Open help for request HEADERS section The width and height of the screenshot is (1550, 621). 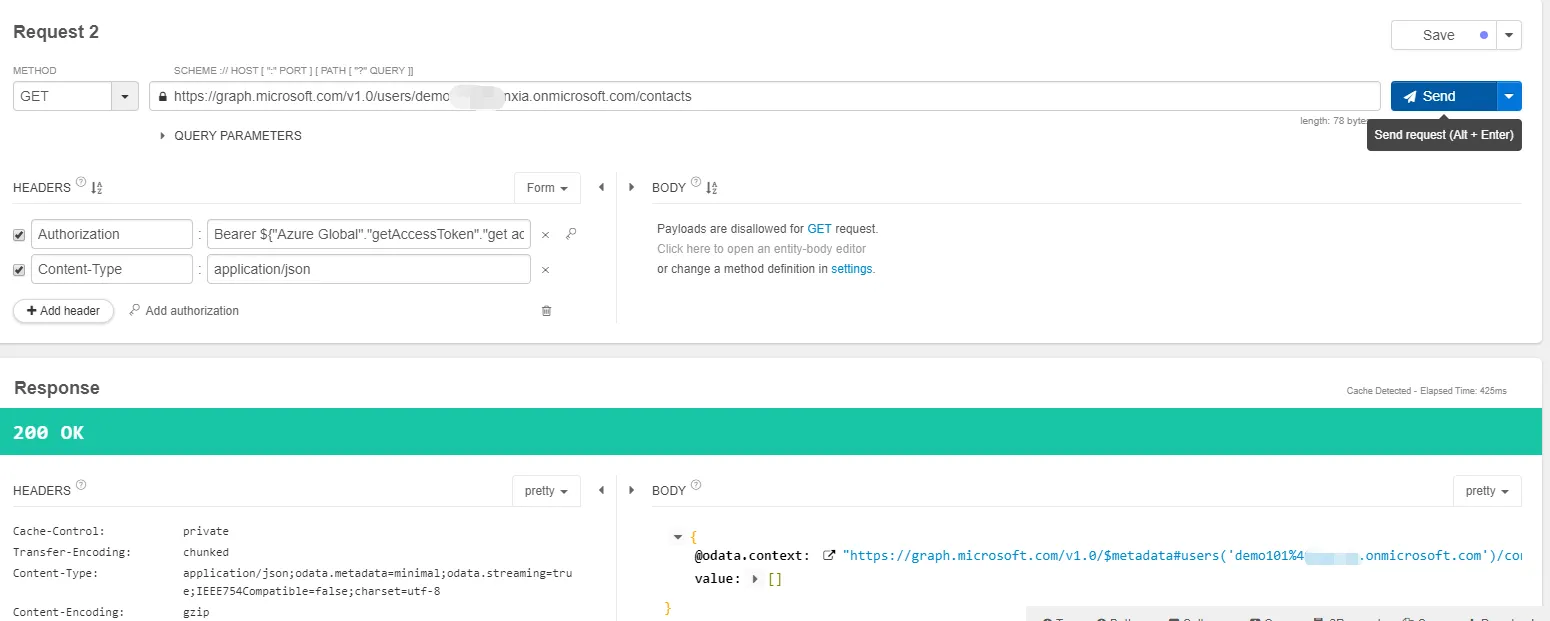tap(81, 183)
